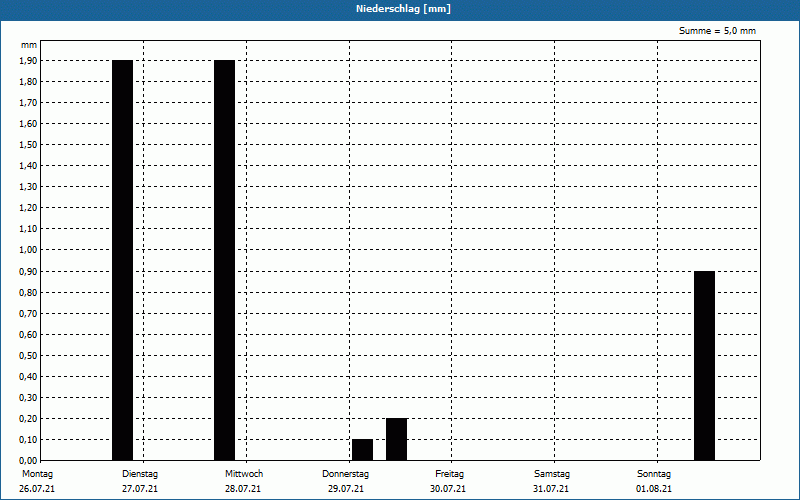Click the small 0,10 mm Thursday bar

pos(362,449)
